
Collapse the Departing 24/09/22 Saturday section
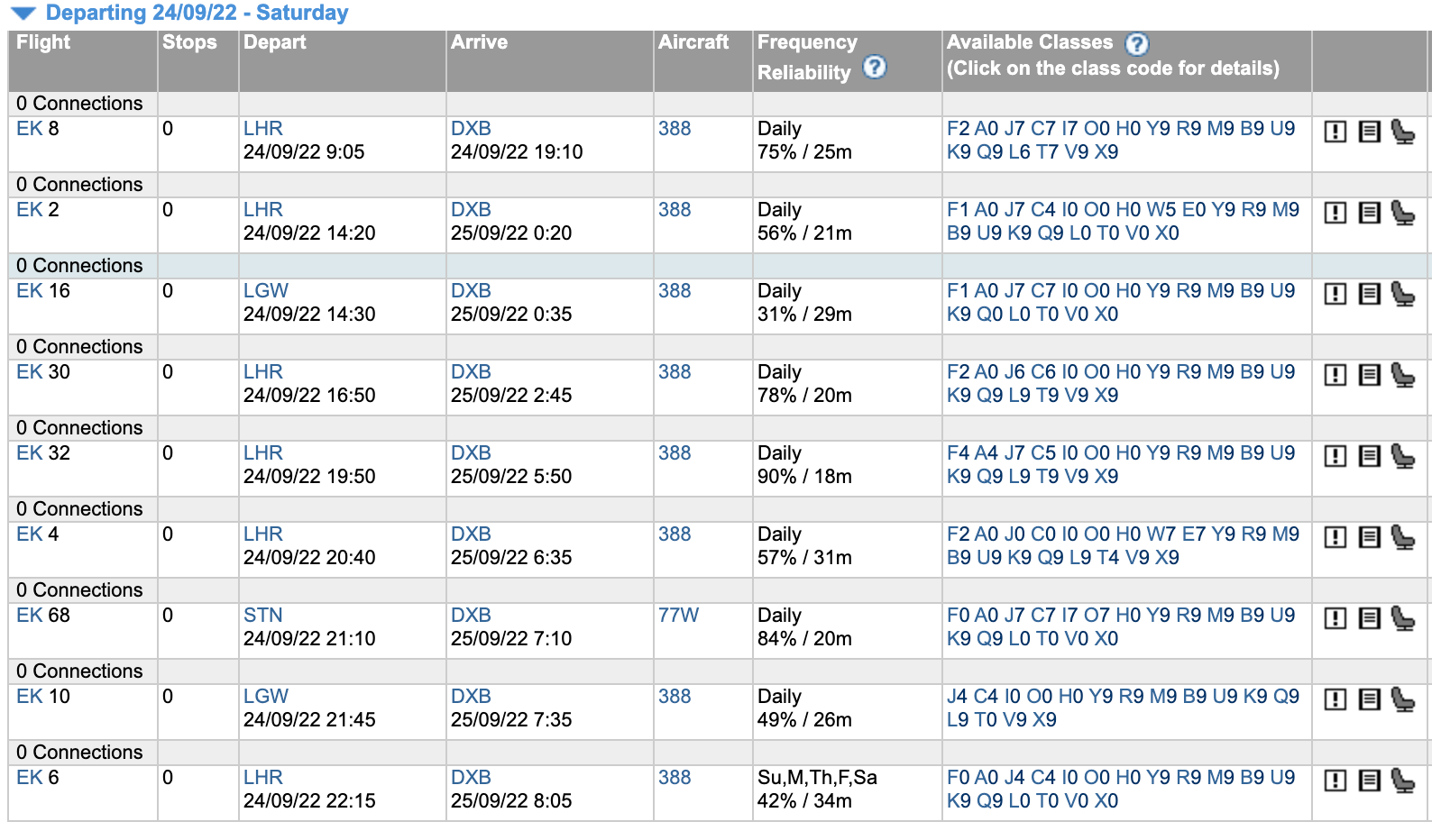[23, 14]
